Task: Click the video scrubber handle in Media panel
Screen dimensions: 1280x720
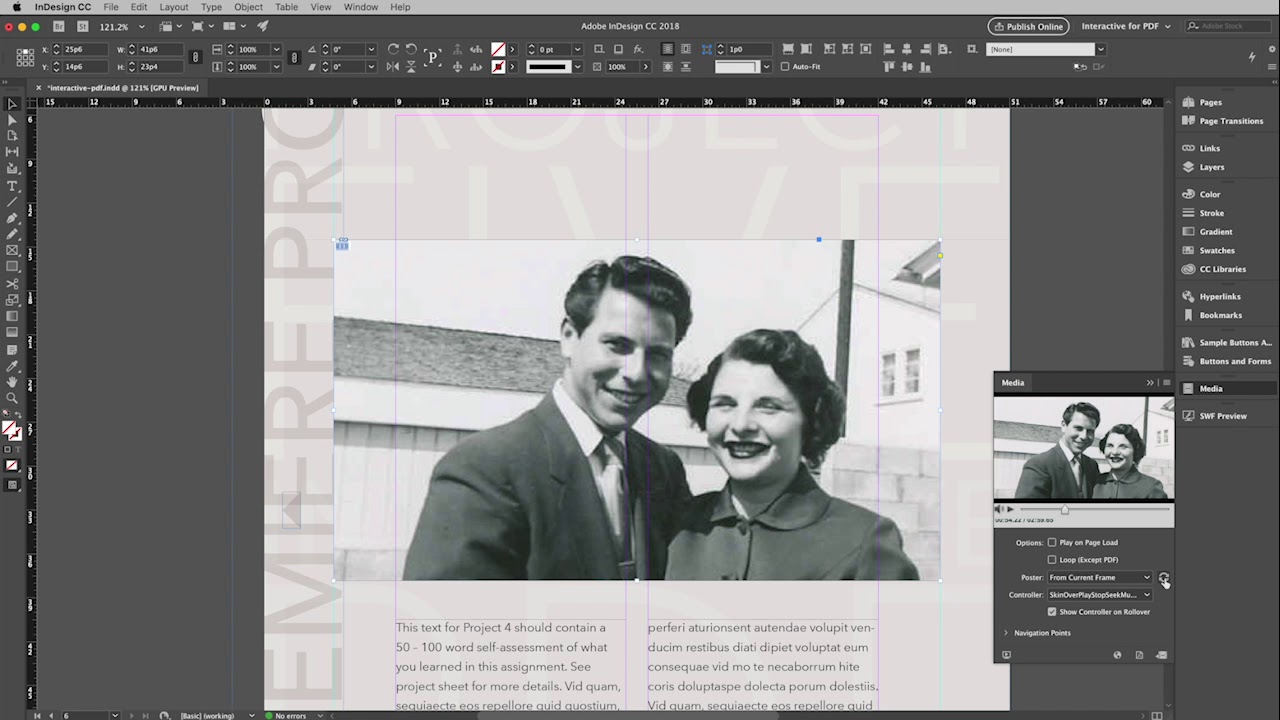Action: point(1064,509)
